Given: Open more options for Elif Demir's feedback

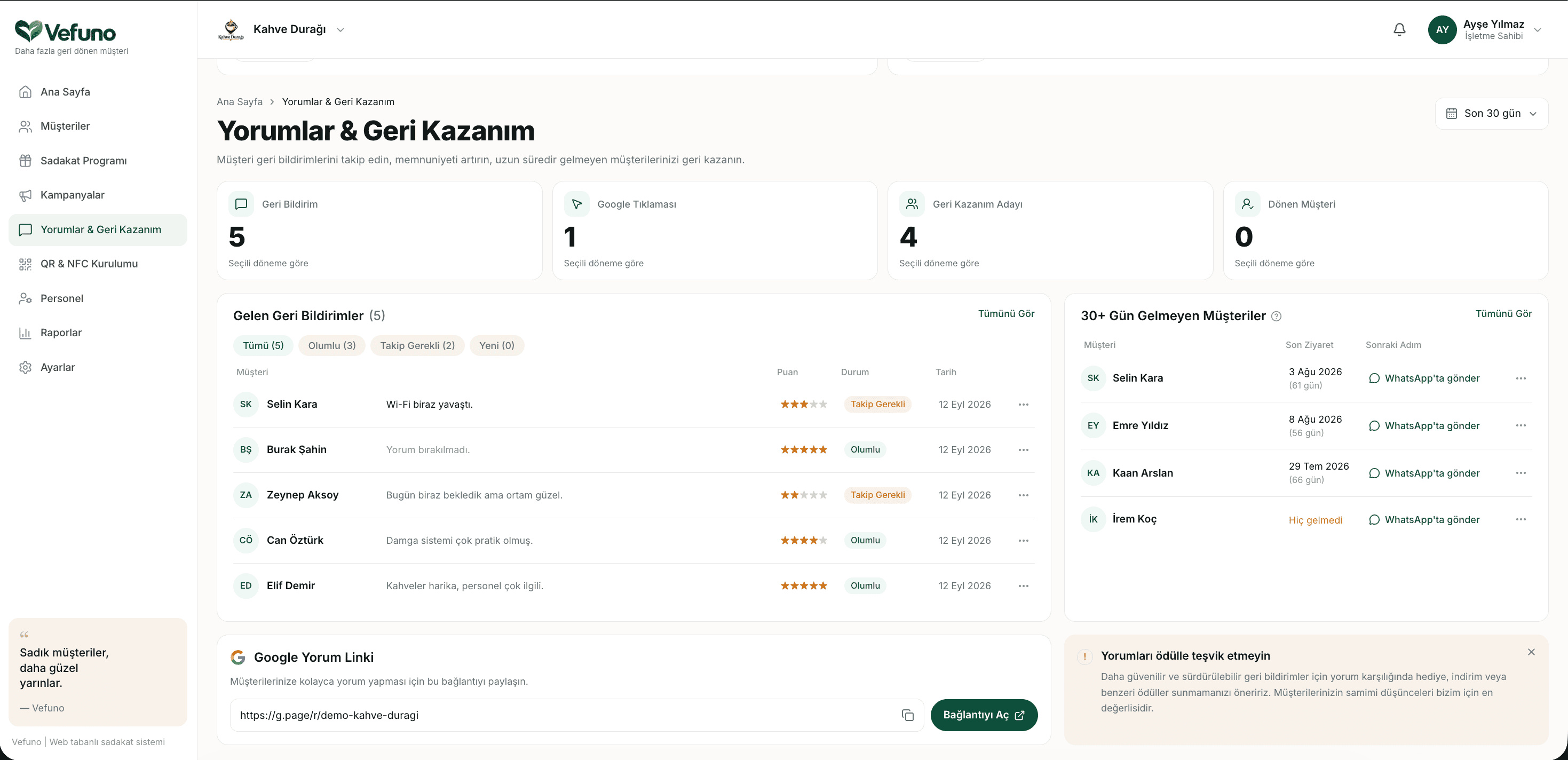Looking at the screenshot, I should pos(1023,586).
